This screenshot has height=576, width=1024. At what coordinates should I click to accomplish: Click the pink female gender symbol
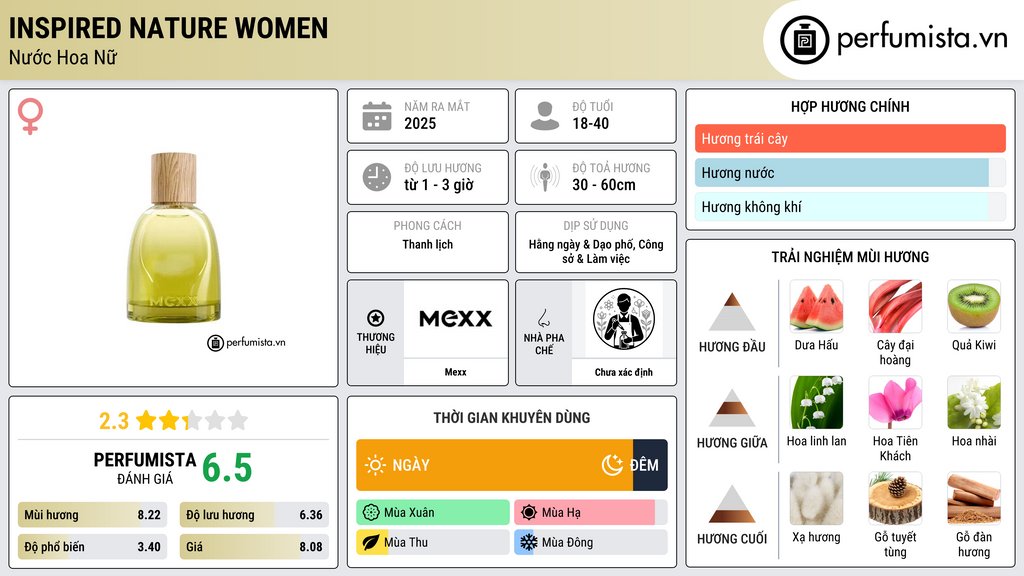(x=30, y=116)
